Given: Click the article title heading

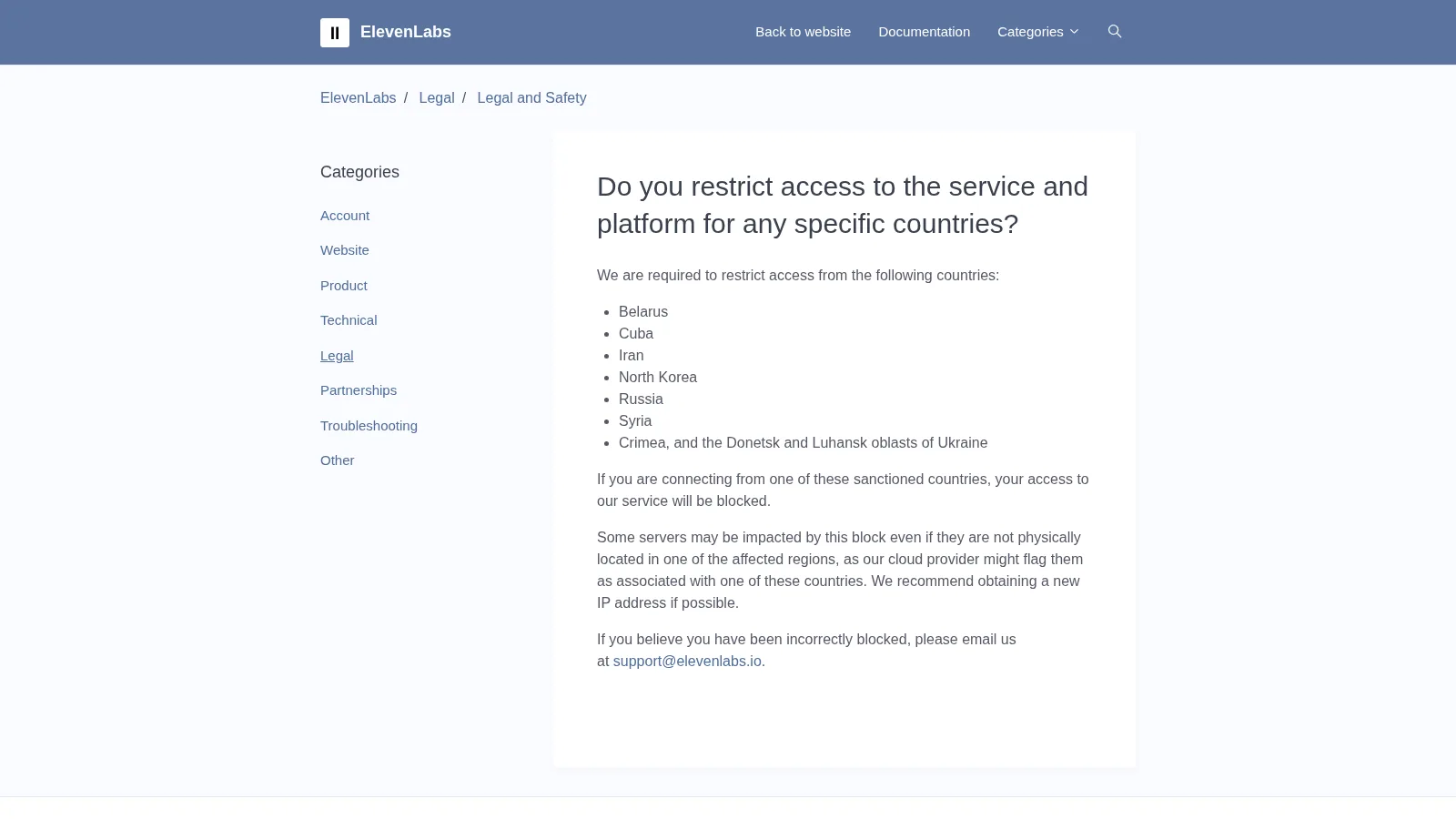Looking at the screenshot, I should point(843,205).
